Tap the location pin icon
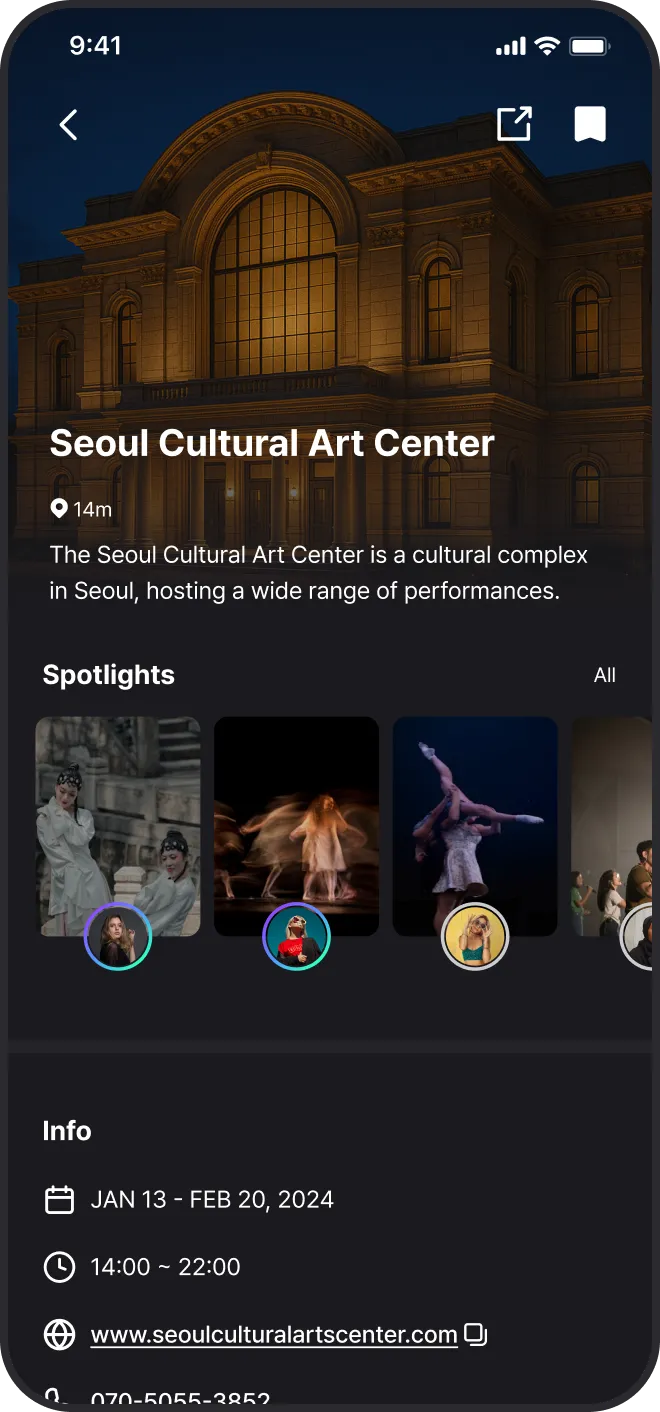 (59, 509)
